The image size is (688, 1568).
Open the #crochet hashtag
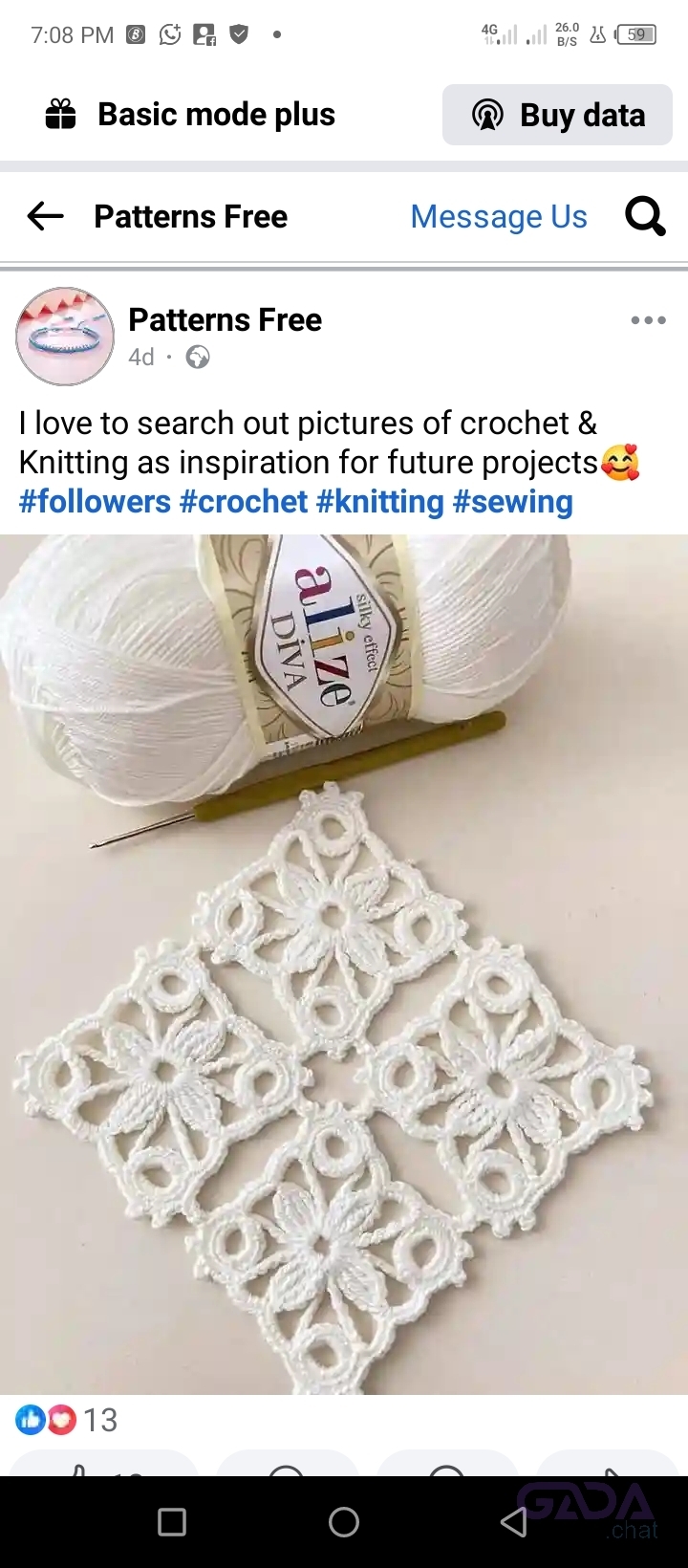pyautogui.click(x=244, y=502)
